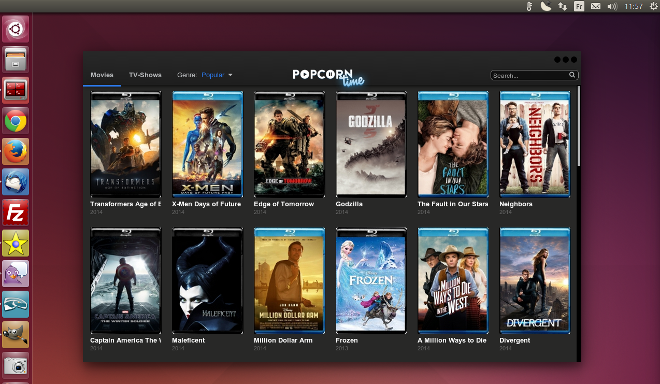Click the "Edge of Tomorrow" title text

pos(284,204)
